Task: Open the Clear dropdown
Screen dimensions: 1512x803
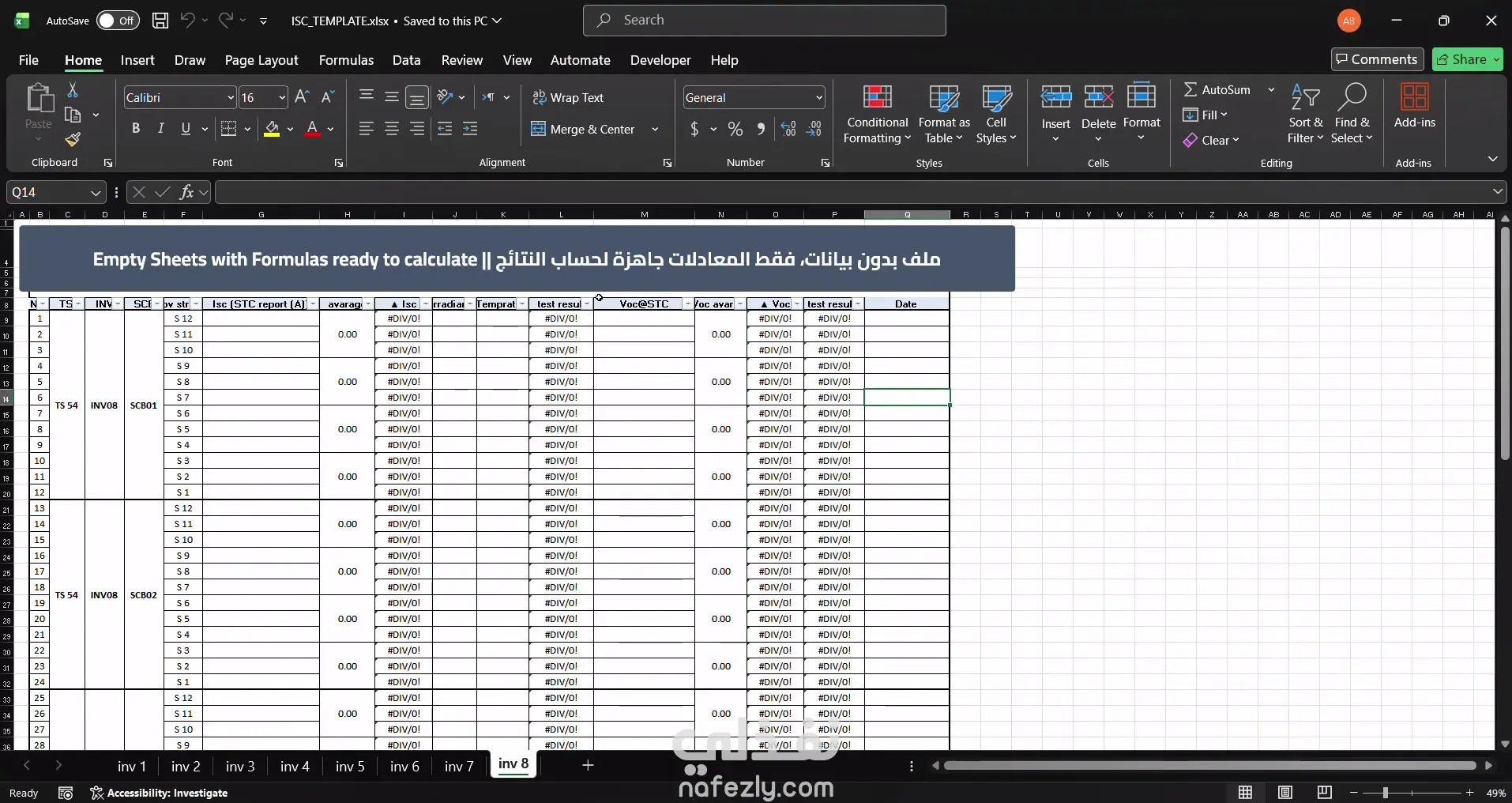Action: pos(1211,140)
